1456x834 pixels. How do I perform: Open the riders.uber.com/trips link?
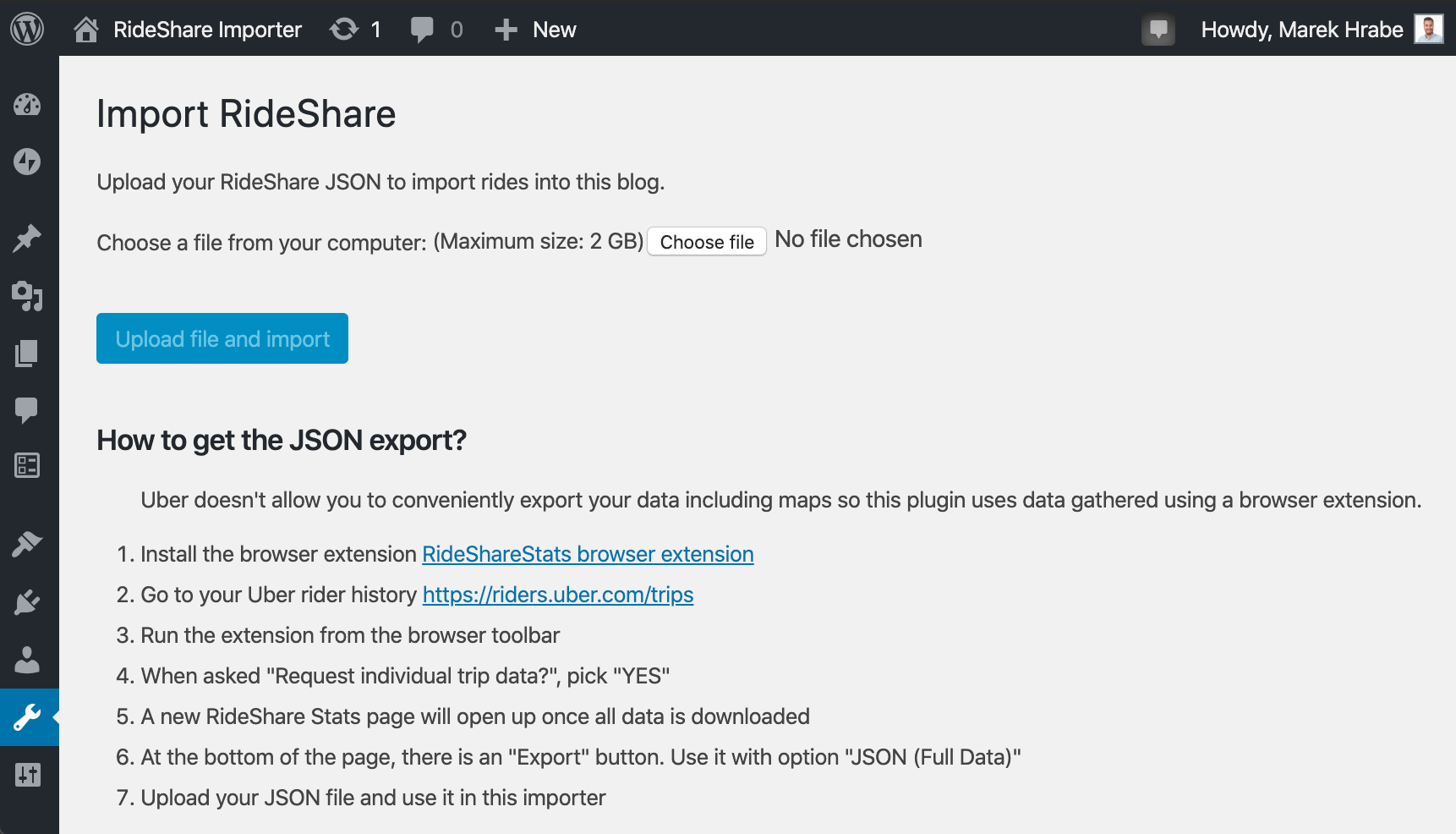point(558,595)
